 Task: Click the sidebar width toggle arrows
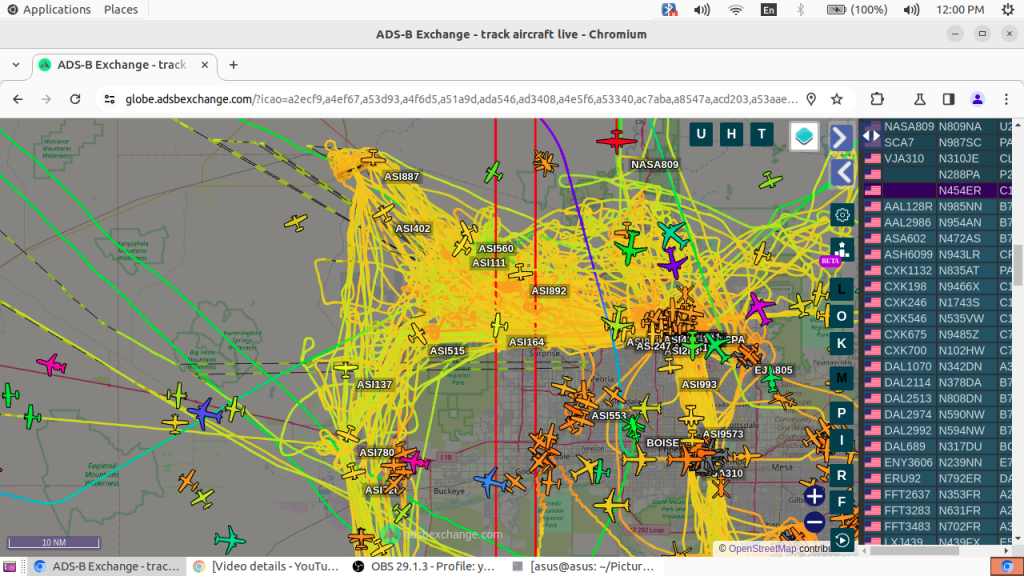click(871, 136)
